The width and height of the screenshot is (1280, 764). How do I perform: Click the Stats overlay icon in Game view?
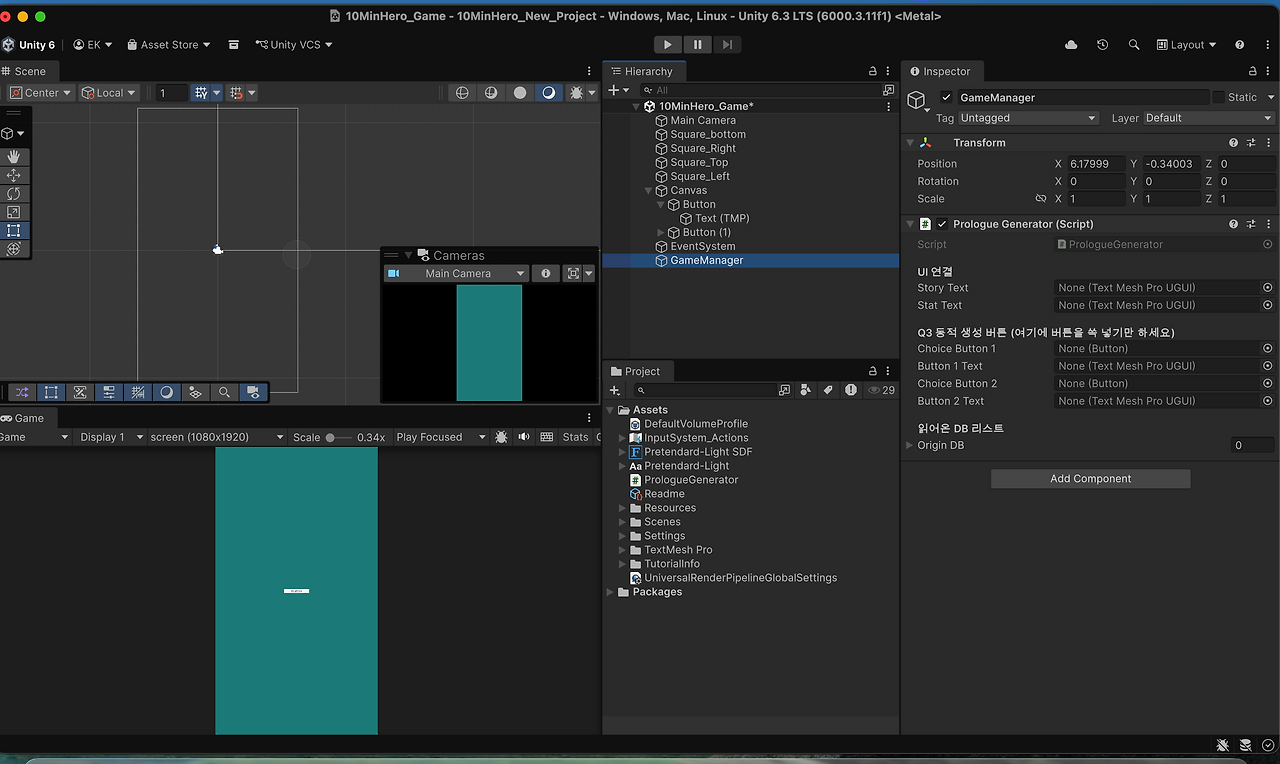tap(576, 437)
